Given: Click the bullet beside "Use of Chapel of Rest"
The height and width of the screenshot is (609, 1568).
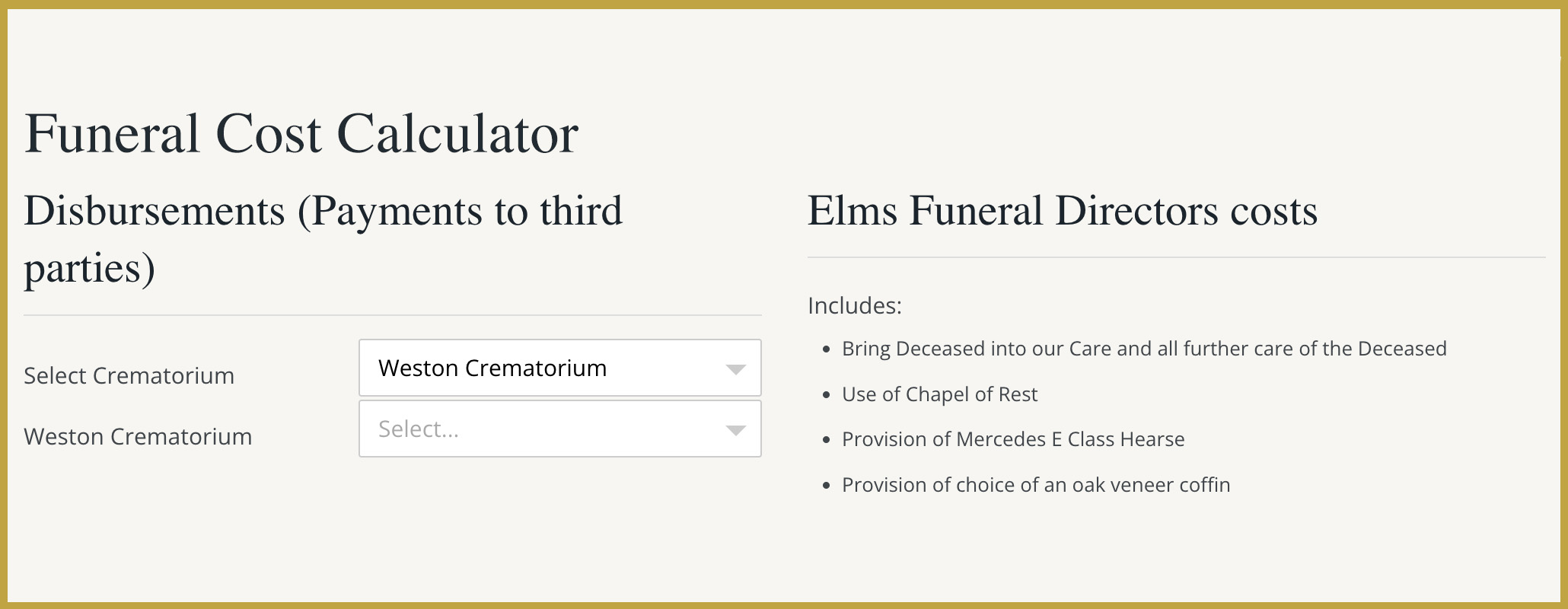Looking at the screenshot, I should point(827,395).
